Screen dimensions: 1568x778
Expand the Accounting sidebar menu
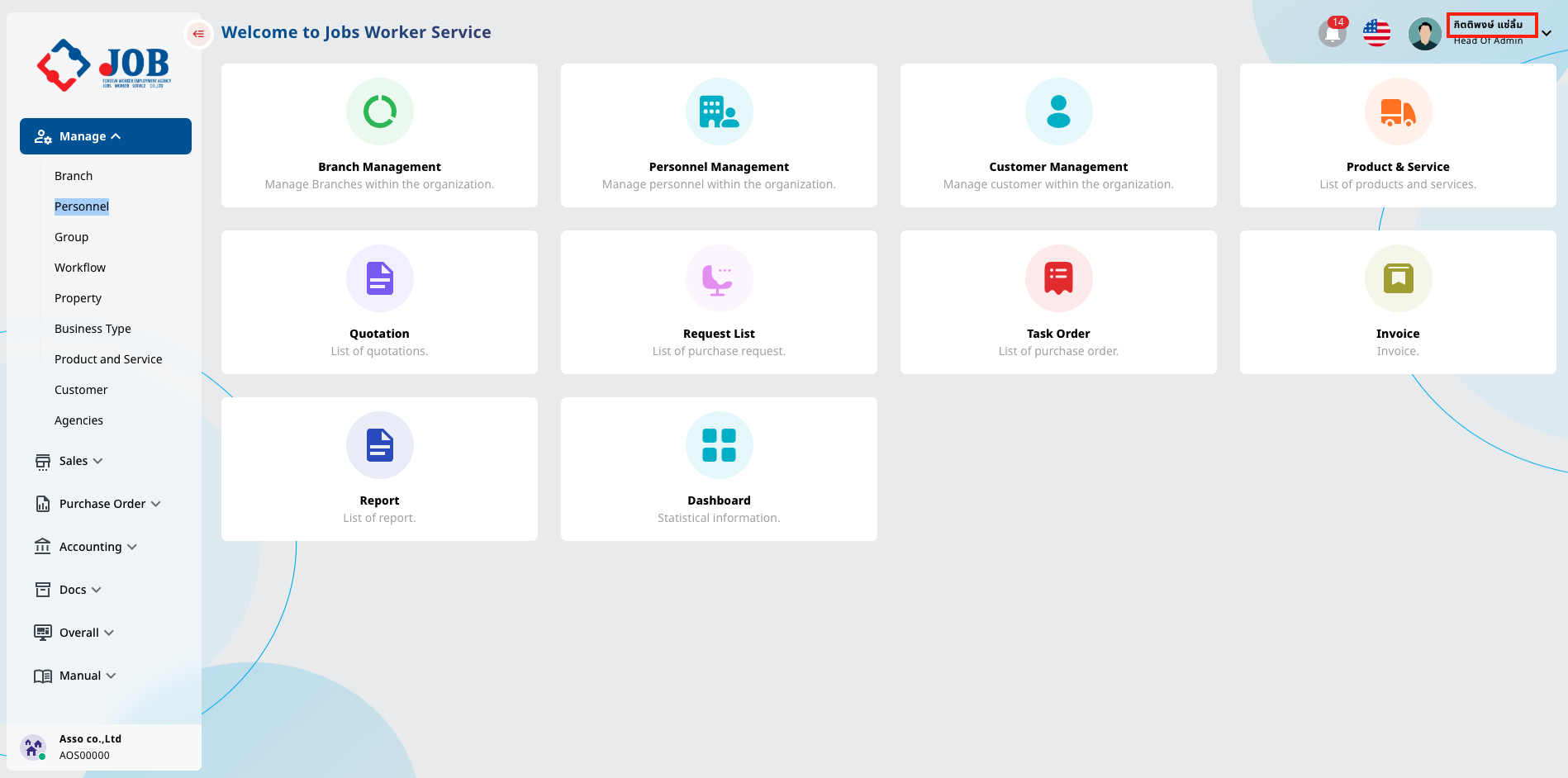tap(97, 547)
